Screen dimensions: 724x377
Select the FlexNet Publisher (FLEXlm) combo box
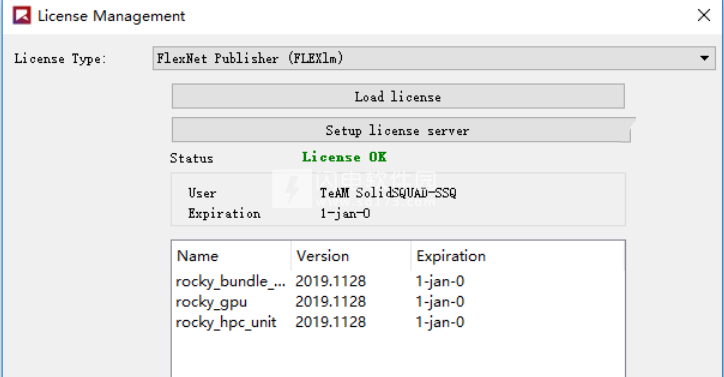click(434, 58)
